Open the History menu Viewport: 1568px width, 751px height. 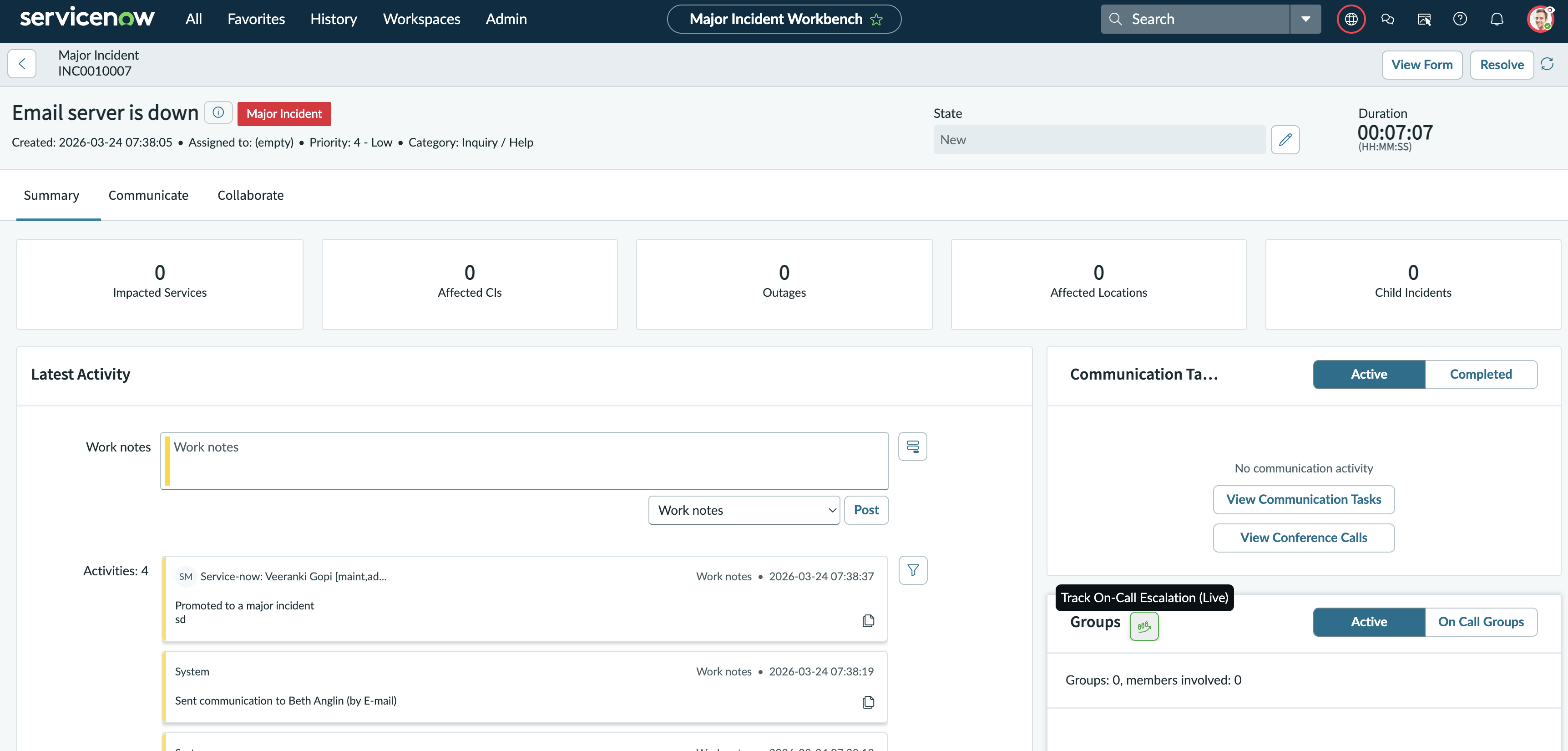(334, 19)
